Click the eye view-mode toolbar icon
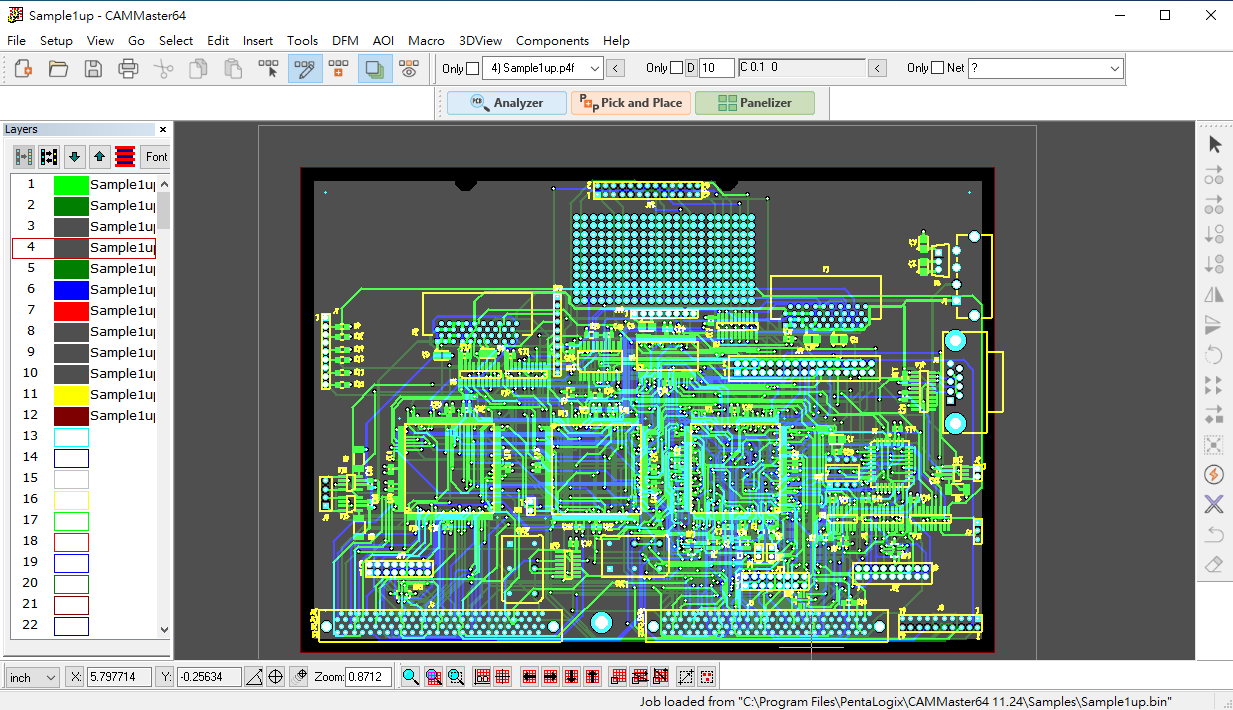The image size is (1233, 710). click(408, 69)
